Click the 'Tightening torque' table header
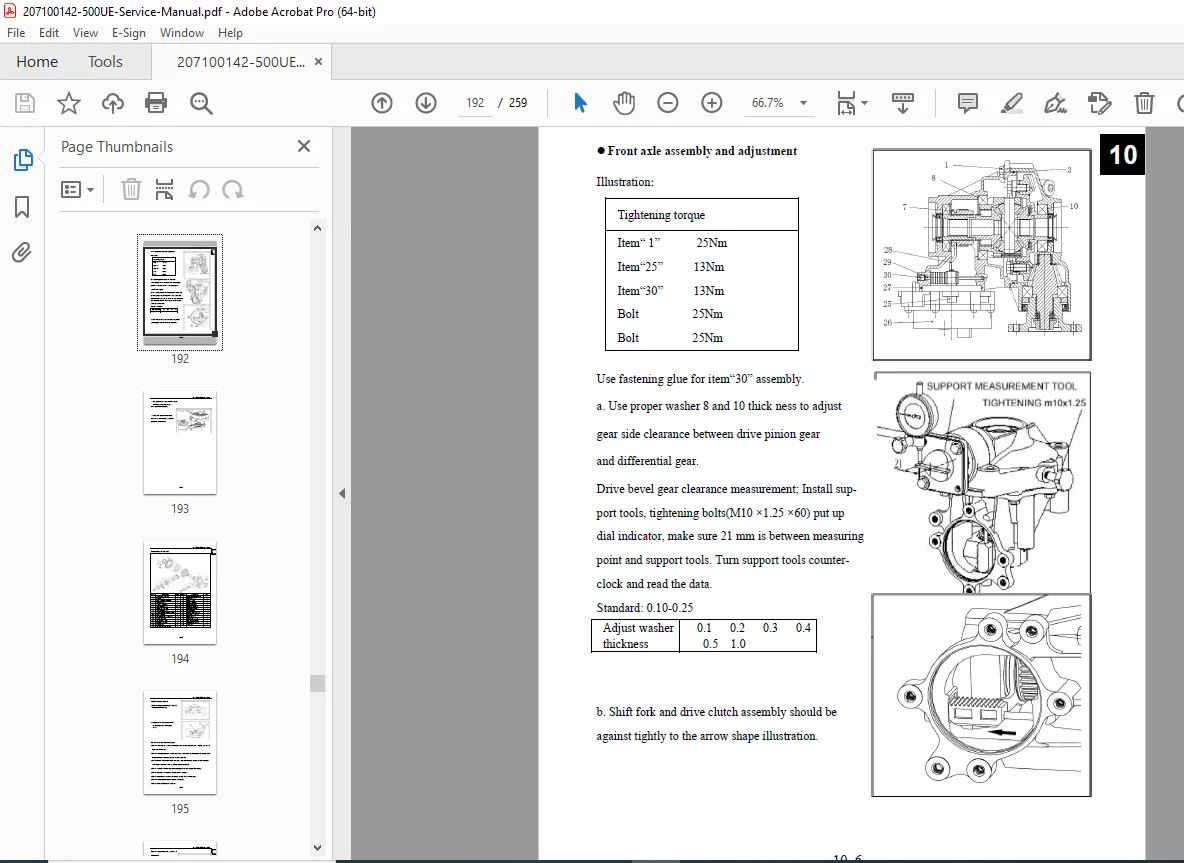Viewport: 1184px width, 863px height. [661, 215]
